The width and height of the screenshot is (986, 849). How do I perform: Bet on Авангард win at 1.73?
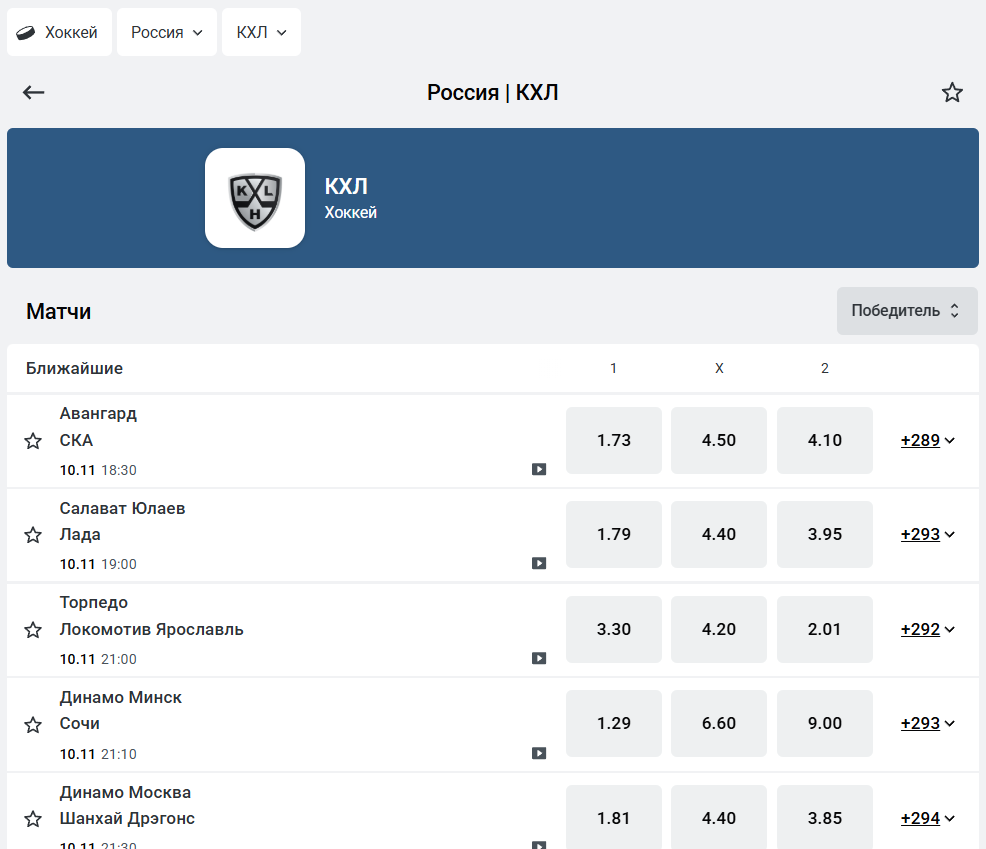click(x=614, y=440)
